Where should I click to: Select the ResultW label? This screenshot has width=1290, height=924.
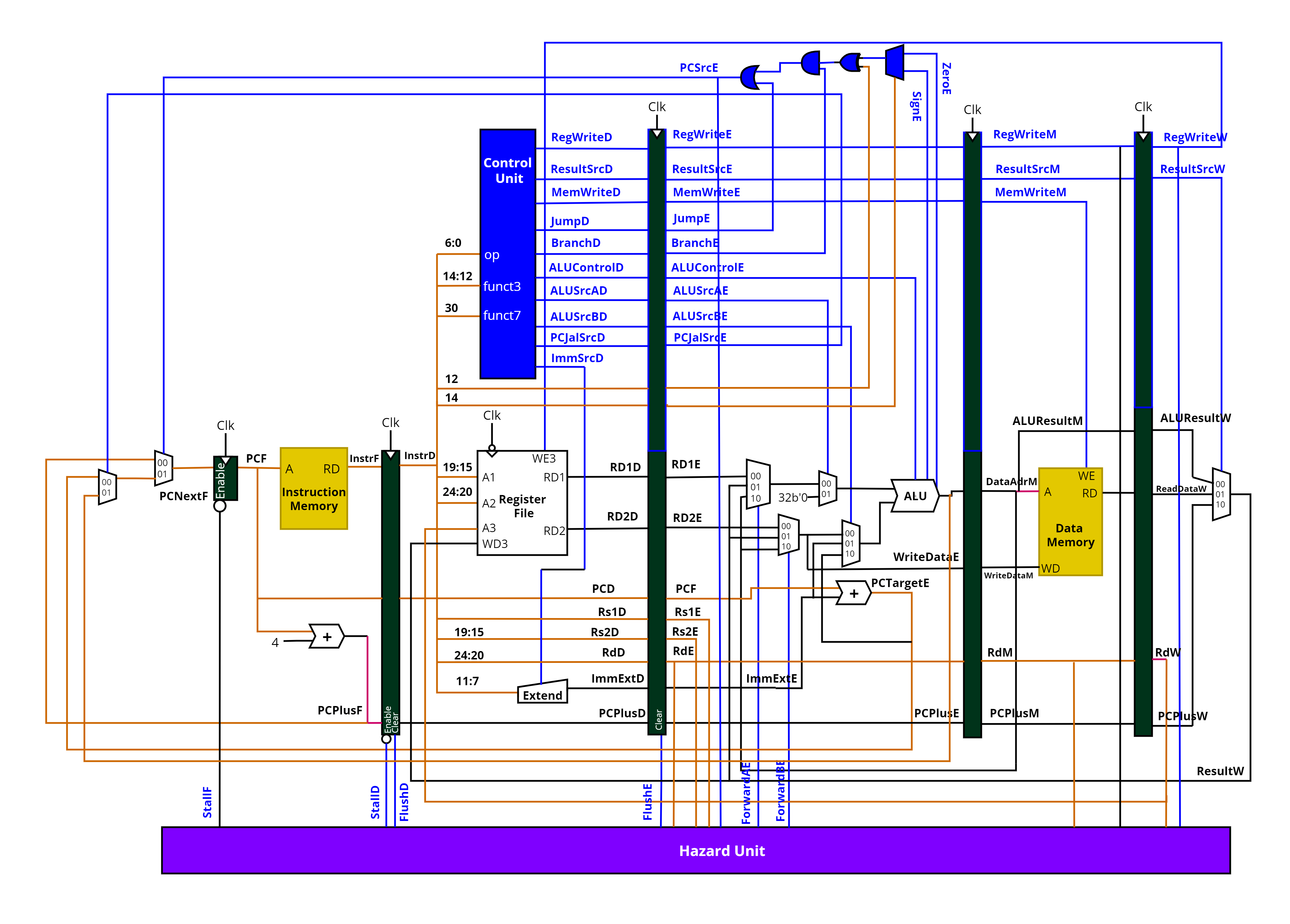pos(1220,771)
